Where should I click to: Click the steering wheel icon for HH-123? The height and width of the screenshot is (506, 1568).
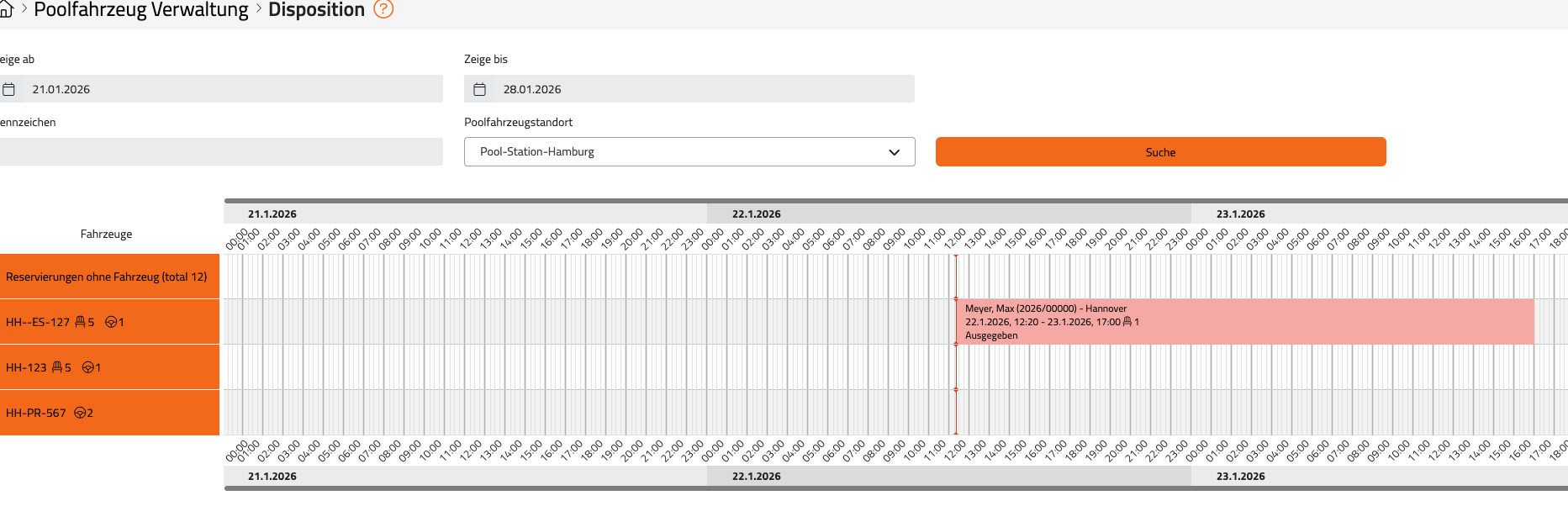tap(87, 367)
